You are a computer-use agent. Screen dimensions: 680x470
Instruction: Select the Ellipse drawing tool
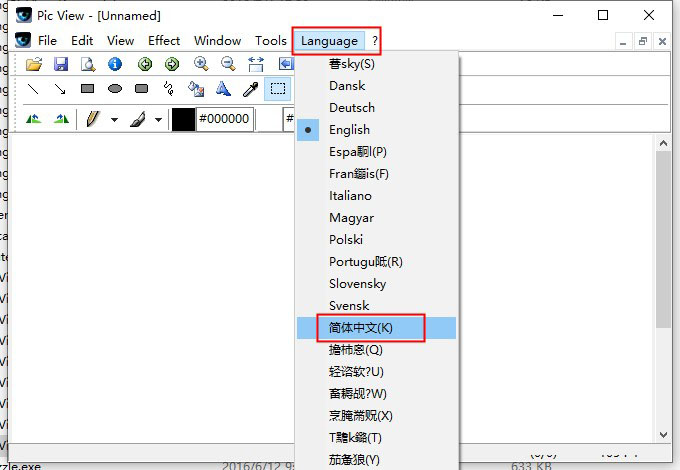click(x=115, y=89)
